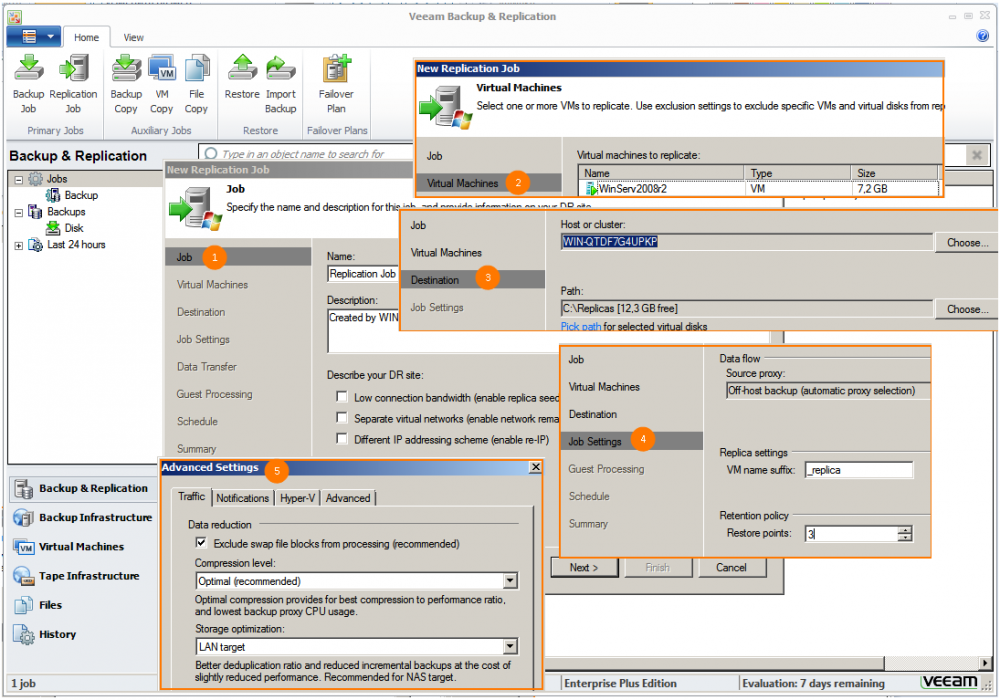This screenshot has width=1000, height=700.
Task: Click the search magnifier icon
Action: click(211, 154)
